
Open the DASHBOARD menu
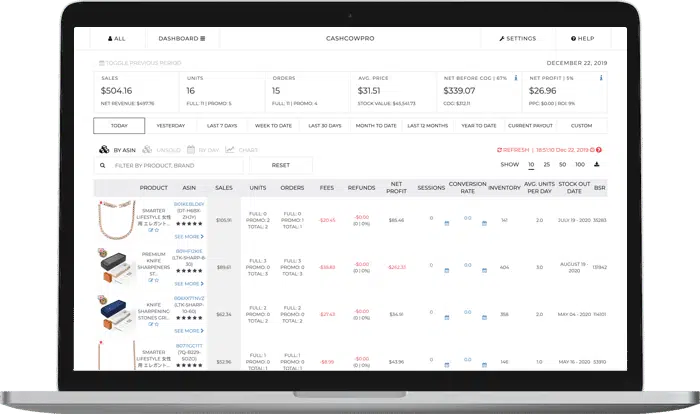pos(182,39)
